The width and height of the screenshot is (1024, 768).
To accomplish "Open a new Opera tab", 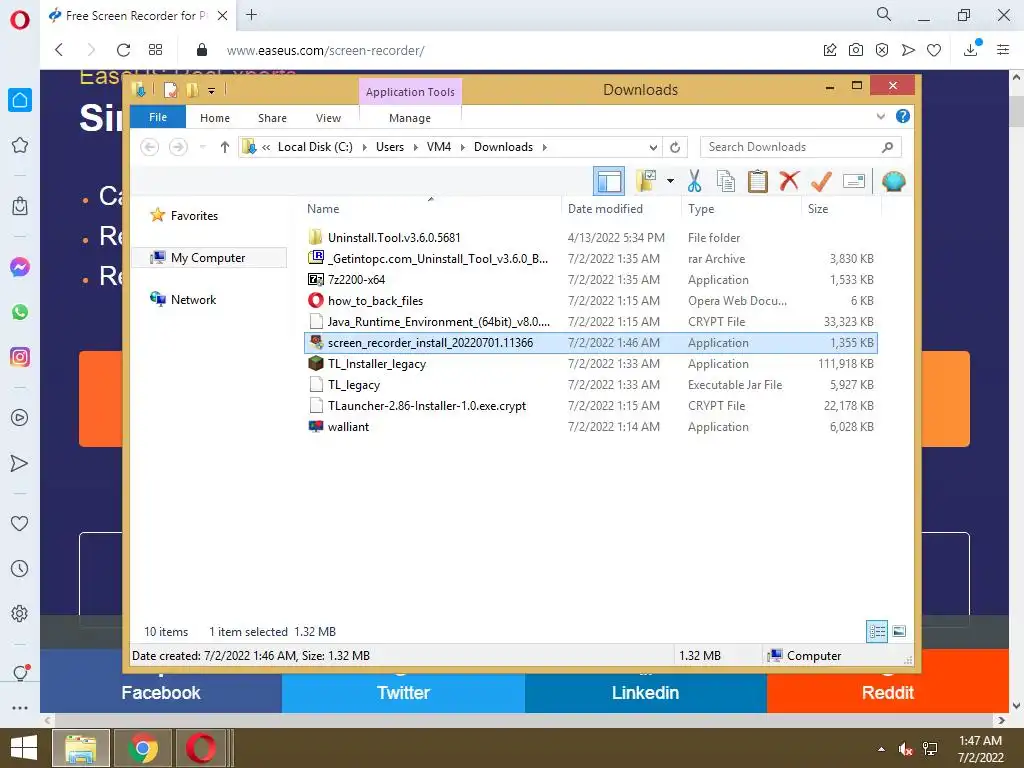I will pyautogui.click(x=251, y=15).
